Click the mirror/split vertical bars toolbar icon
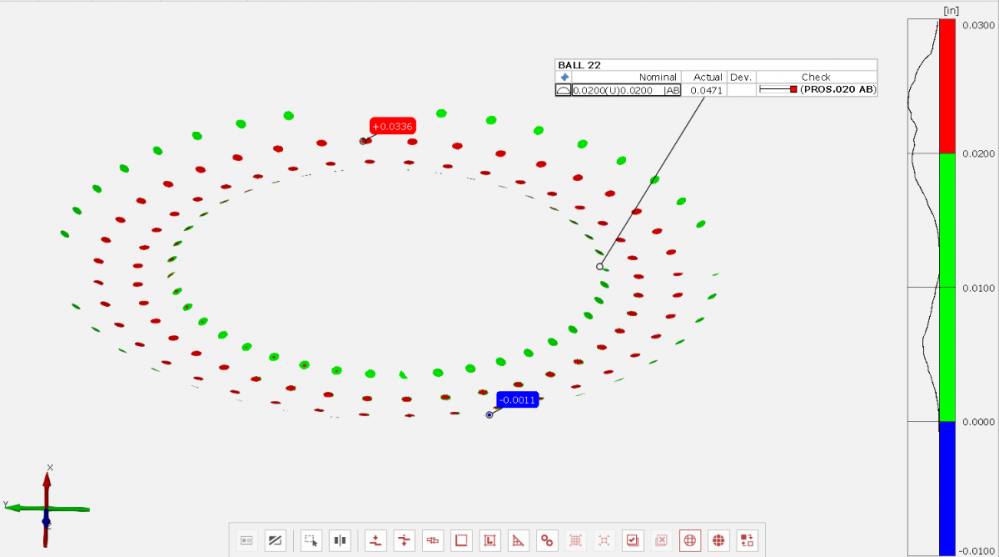 click(x=340, y=540)
